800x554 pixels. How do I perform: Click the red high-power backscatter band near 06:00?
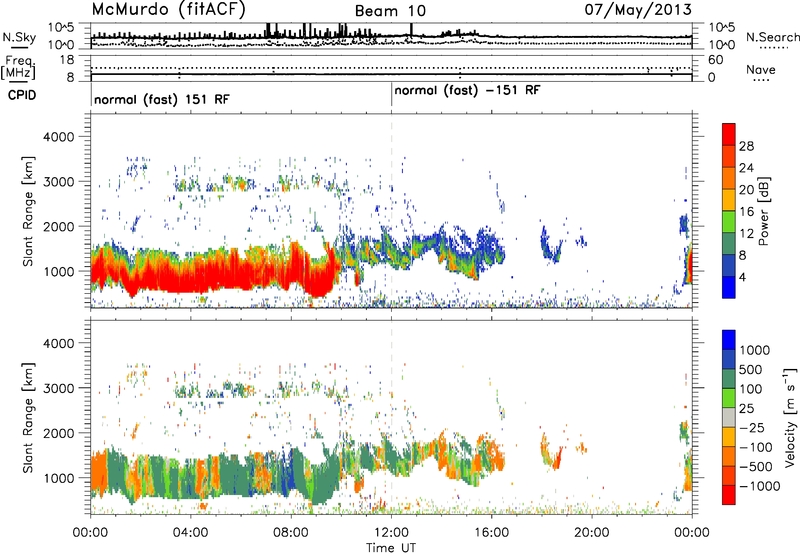(x=241, y=269)
